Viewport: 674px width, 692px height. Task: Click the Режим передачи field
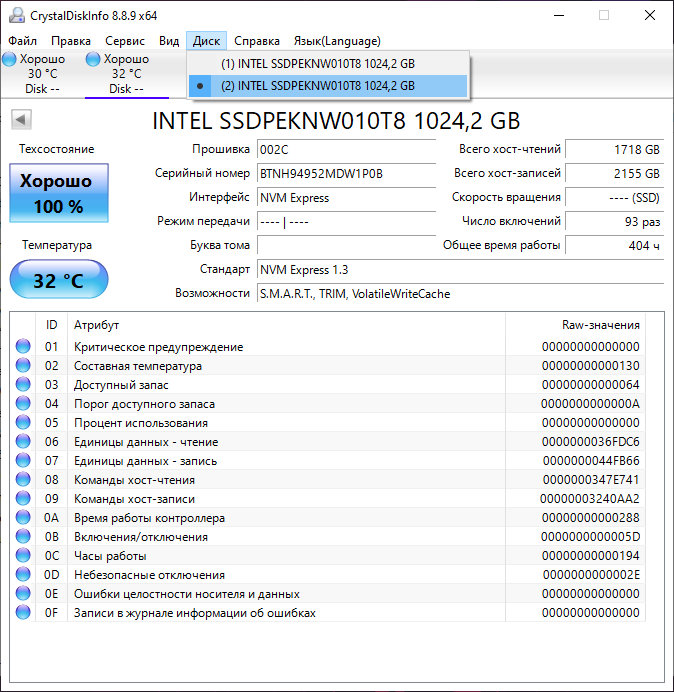346,222
